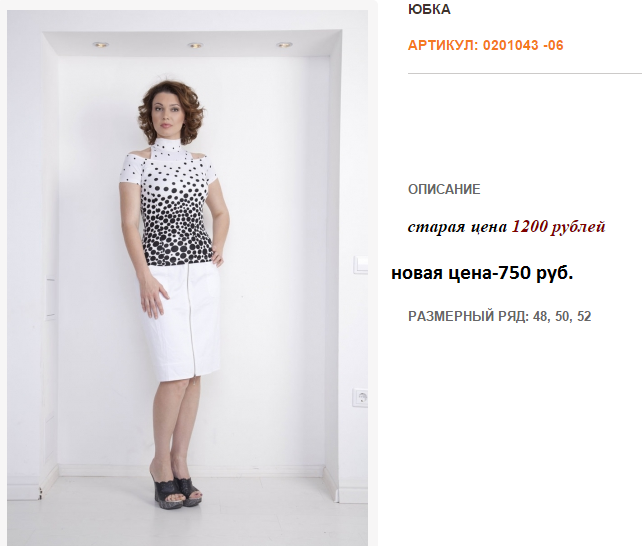Click the РАЗМЕРНЫЙ РЯД label
642x546 pixels.
(x=469, y=316)
